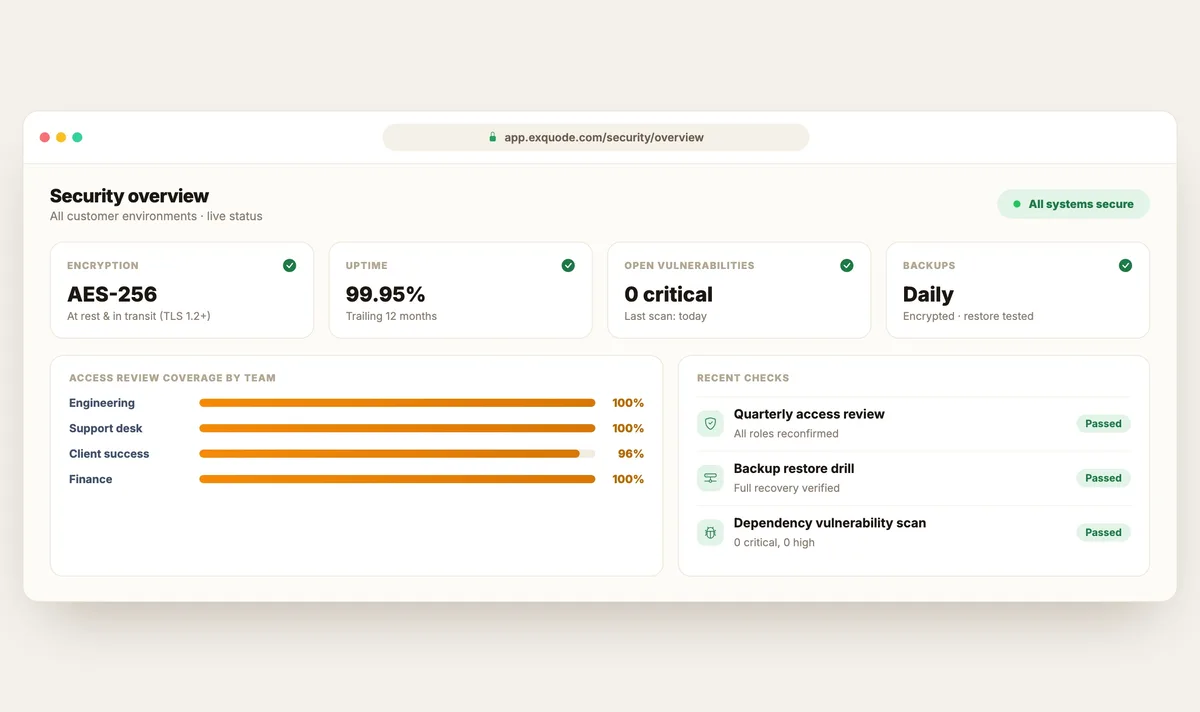Click the Full recovery verified subtitle
This screenshot has width=1200, height=712.
pyautogui.click(x=787, y=488)
